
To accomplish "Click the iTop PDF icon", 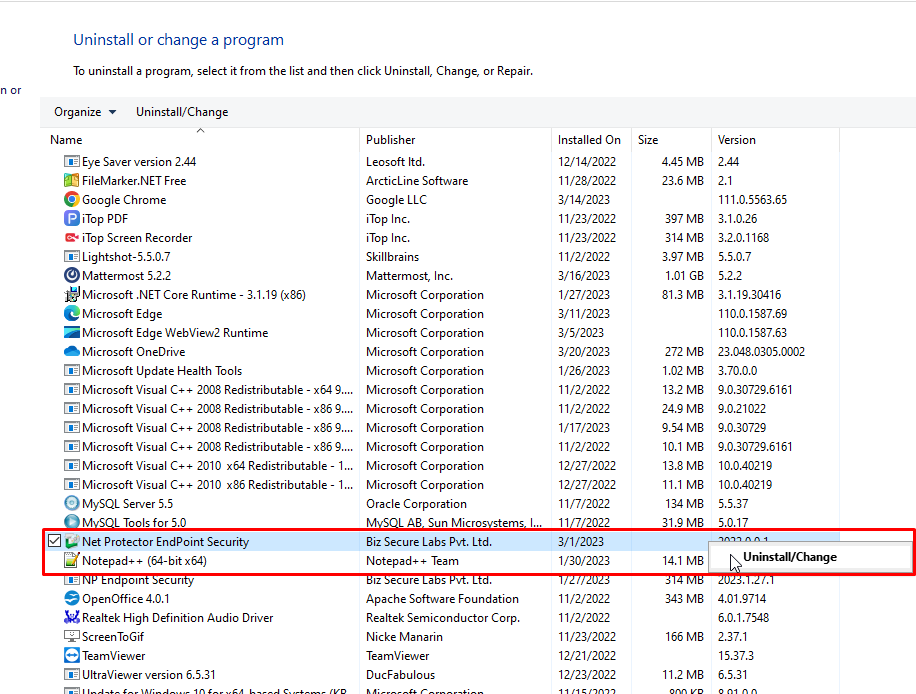I will 72,218.
